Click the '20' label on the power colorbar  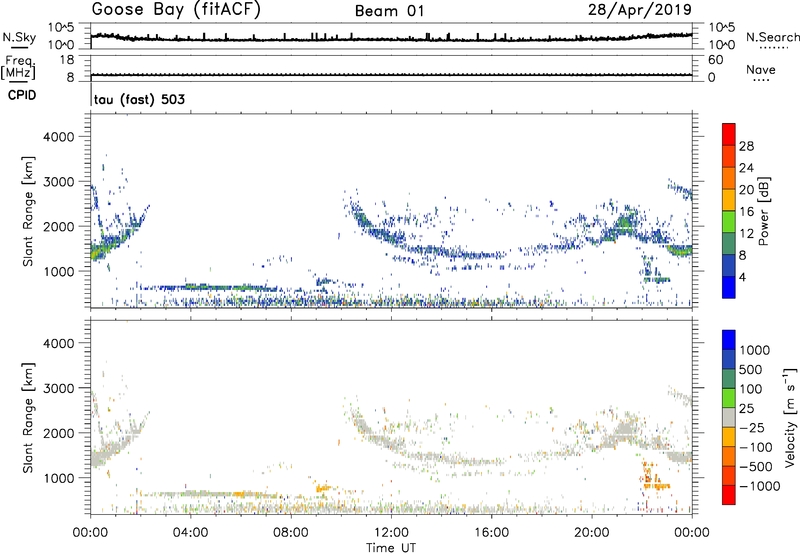[746, 190]
